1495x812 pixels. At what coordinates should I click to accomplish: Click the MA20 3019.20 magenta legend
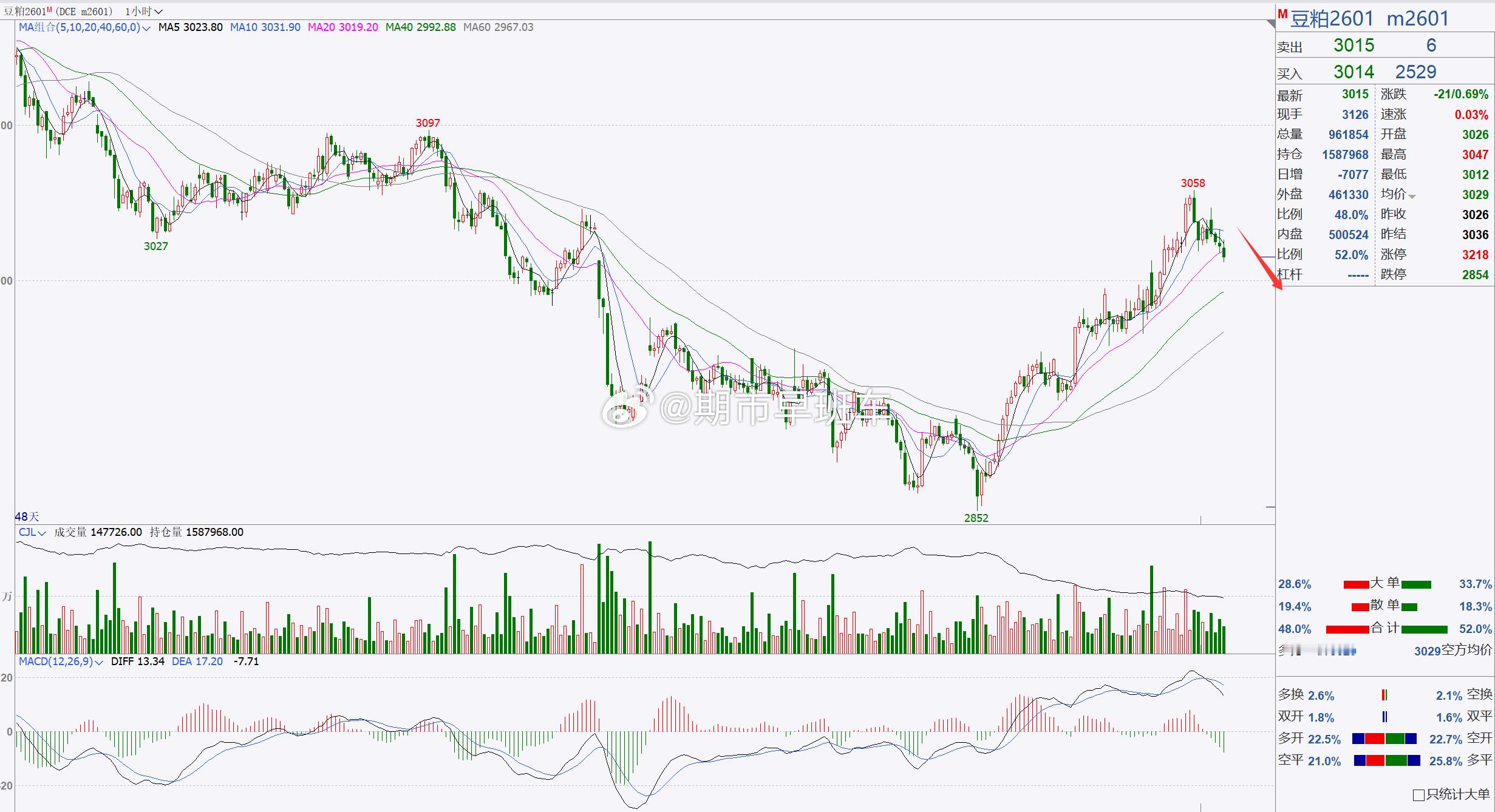coord(342,27)
